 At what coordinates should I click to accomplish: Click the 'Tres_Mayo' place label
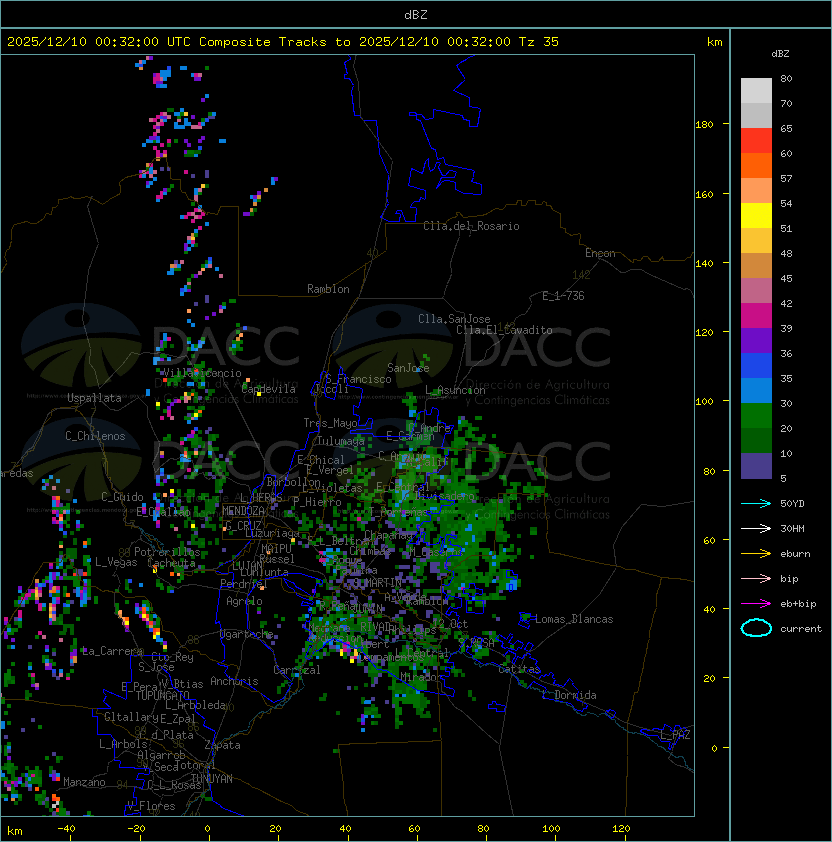tap(330, 423)
